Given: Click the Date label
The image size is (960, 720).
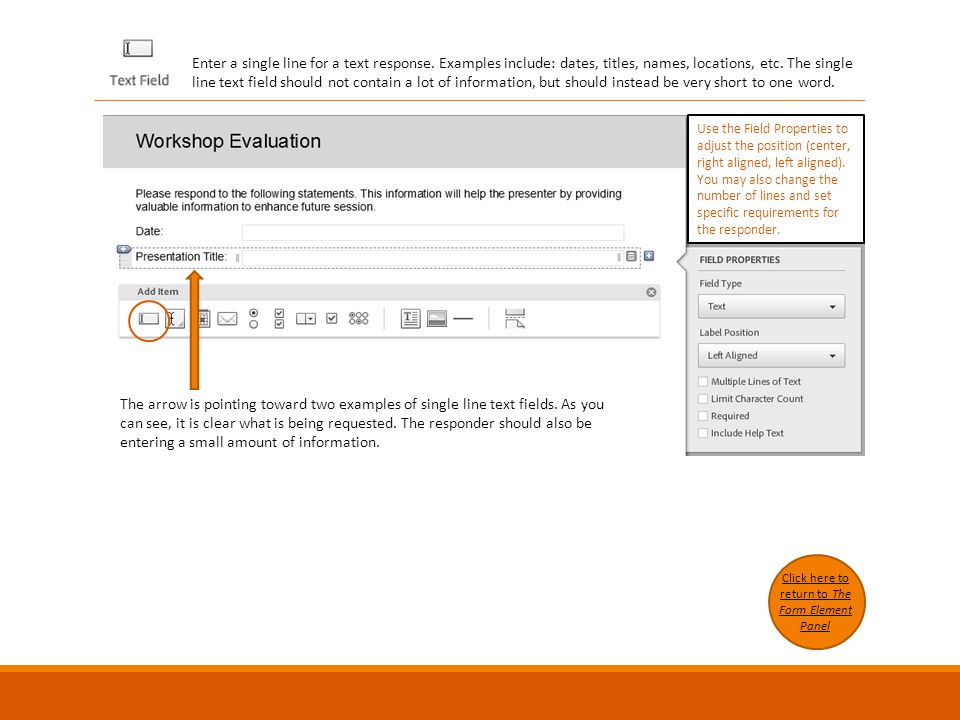Looking at the screenshot, I should tap(149, 231).
